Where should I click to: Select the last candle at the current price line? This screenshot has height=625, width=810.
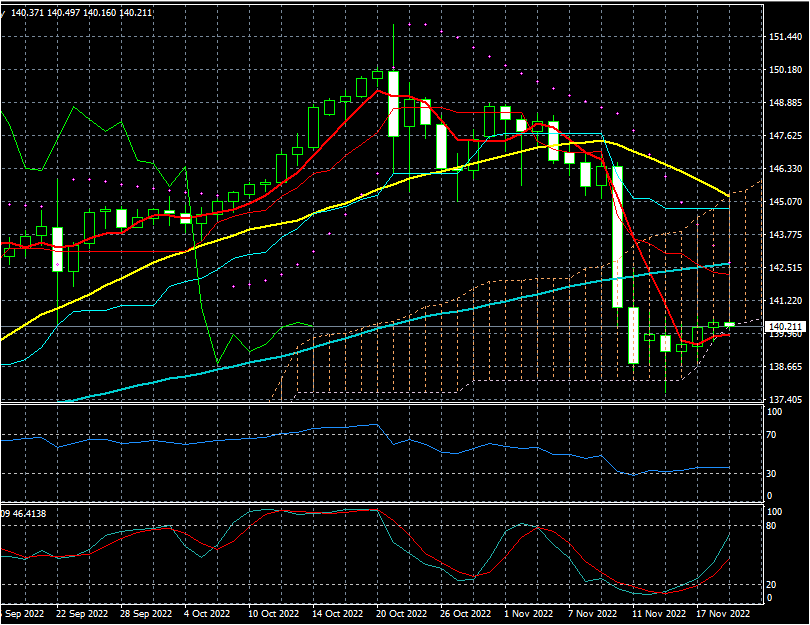729,324
